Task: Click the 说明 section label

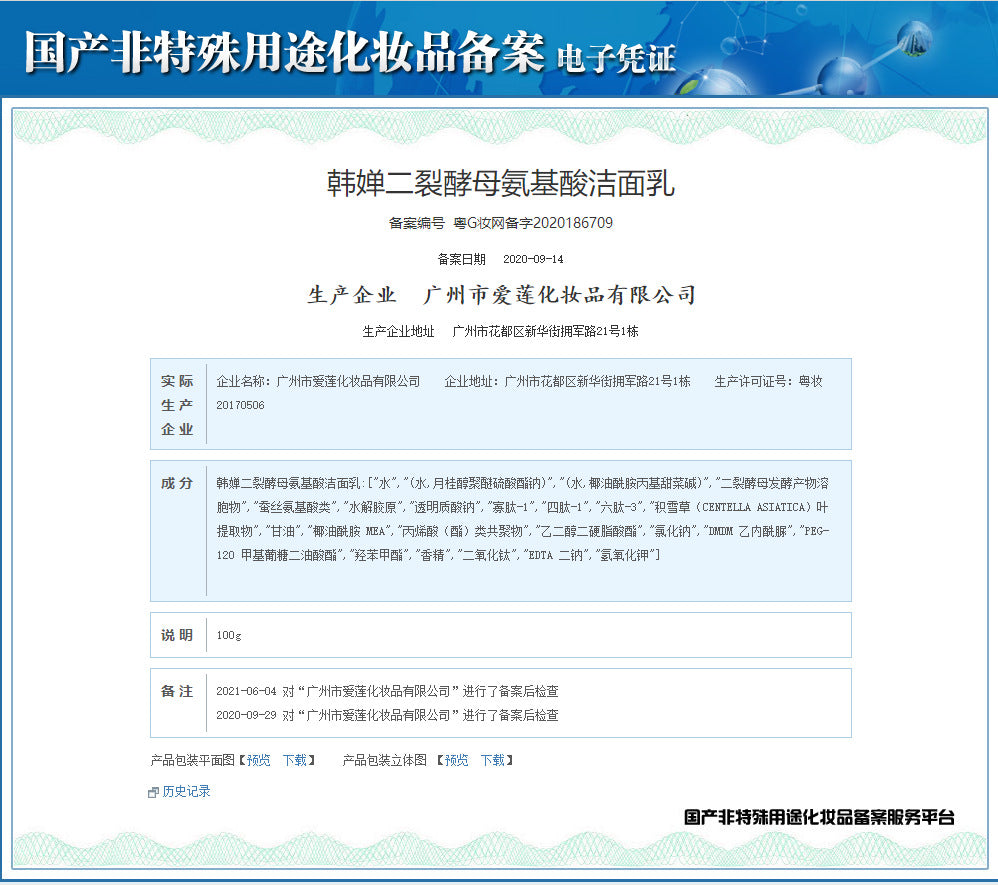Action: point(177,635)
